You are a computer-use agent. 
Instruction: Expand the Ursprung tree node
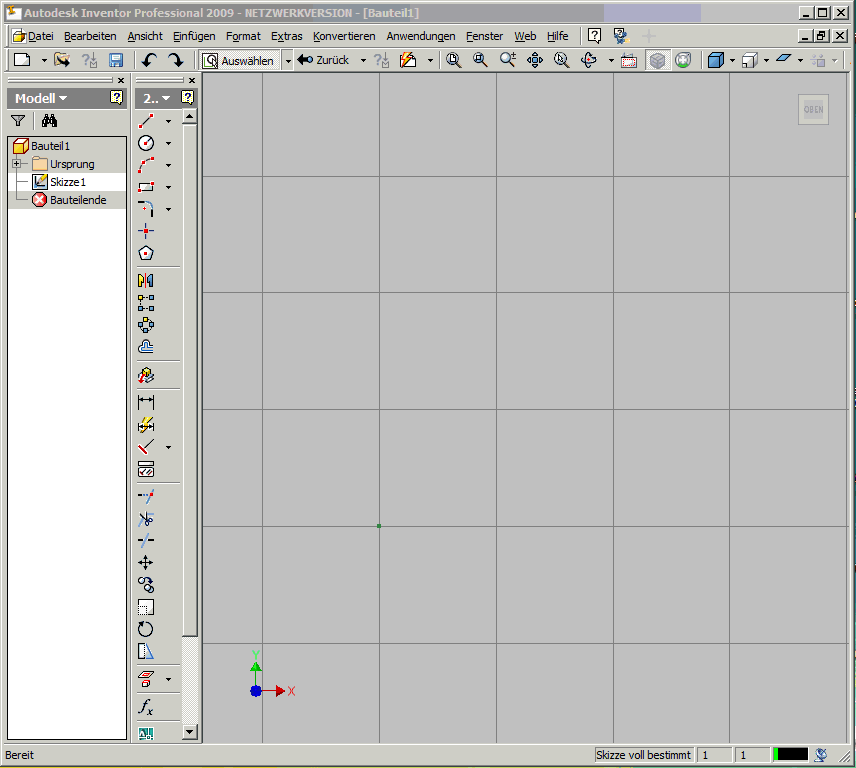(17, 164)
